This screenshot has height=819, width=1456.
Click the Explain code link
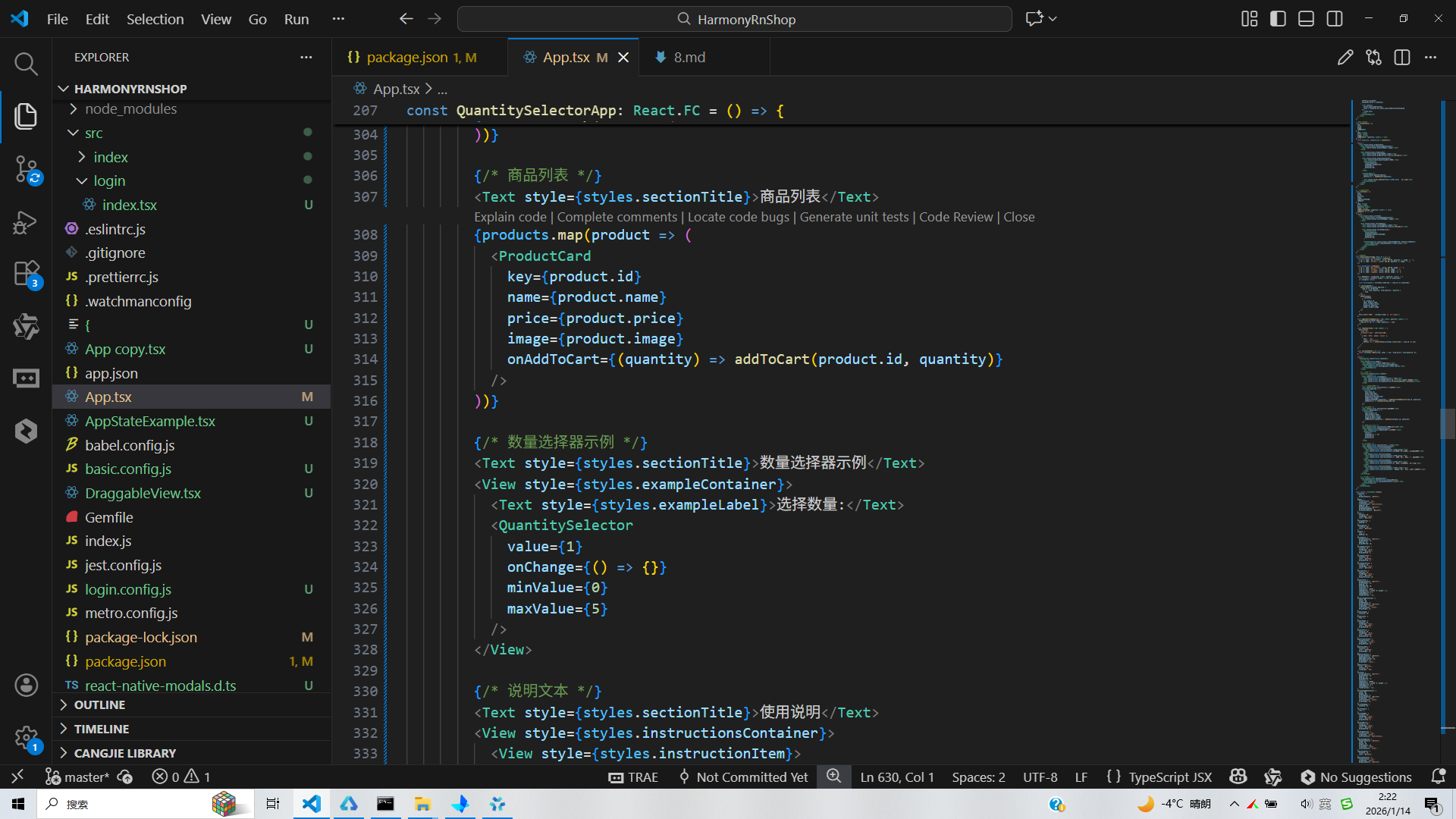pos(510,217)
